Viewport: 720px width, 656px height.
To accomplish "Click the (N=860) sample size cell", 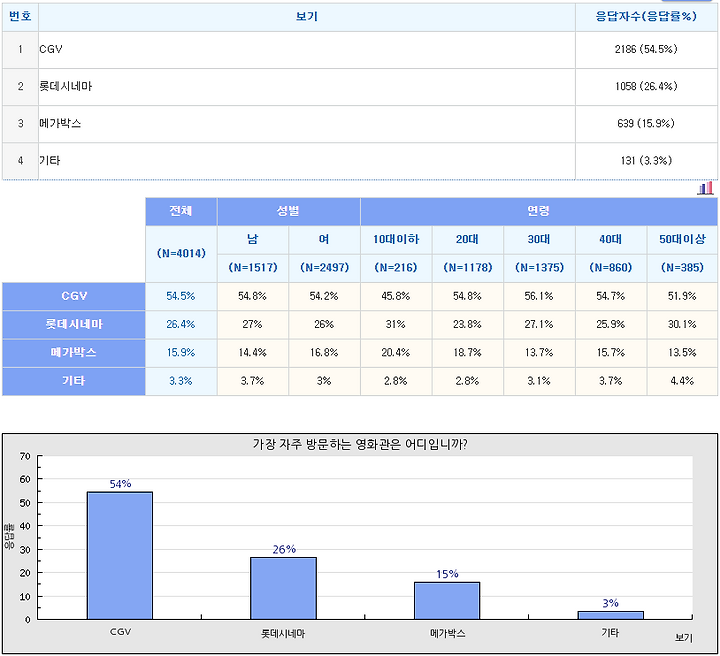I will coord(611,268).
